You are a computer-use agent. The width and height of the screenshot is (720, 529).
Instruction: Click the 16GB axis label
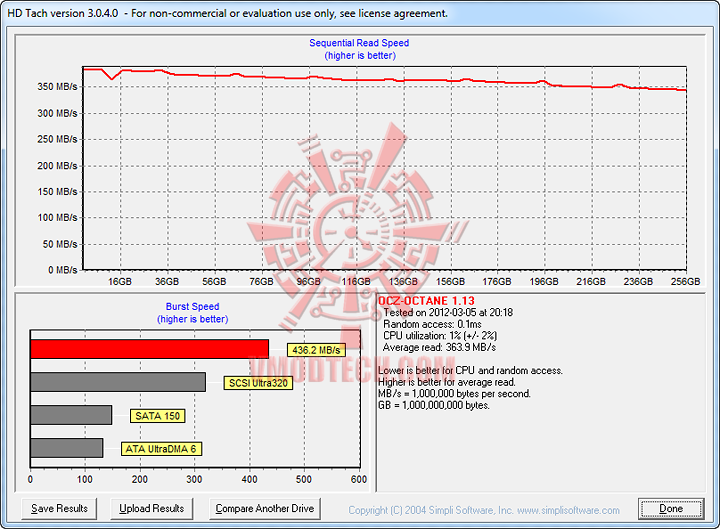click(x=119, y=281)
